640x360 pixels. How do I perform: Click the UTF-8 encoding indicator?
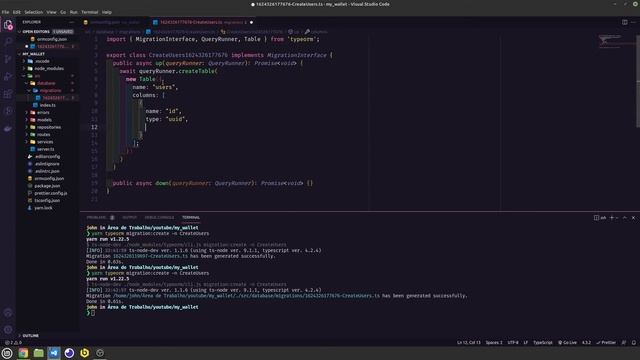(513, 342)
